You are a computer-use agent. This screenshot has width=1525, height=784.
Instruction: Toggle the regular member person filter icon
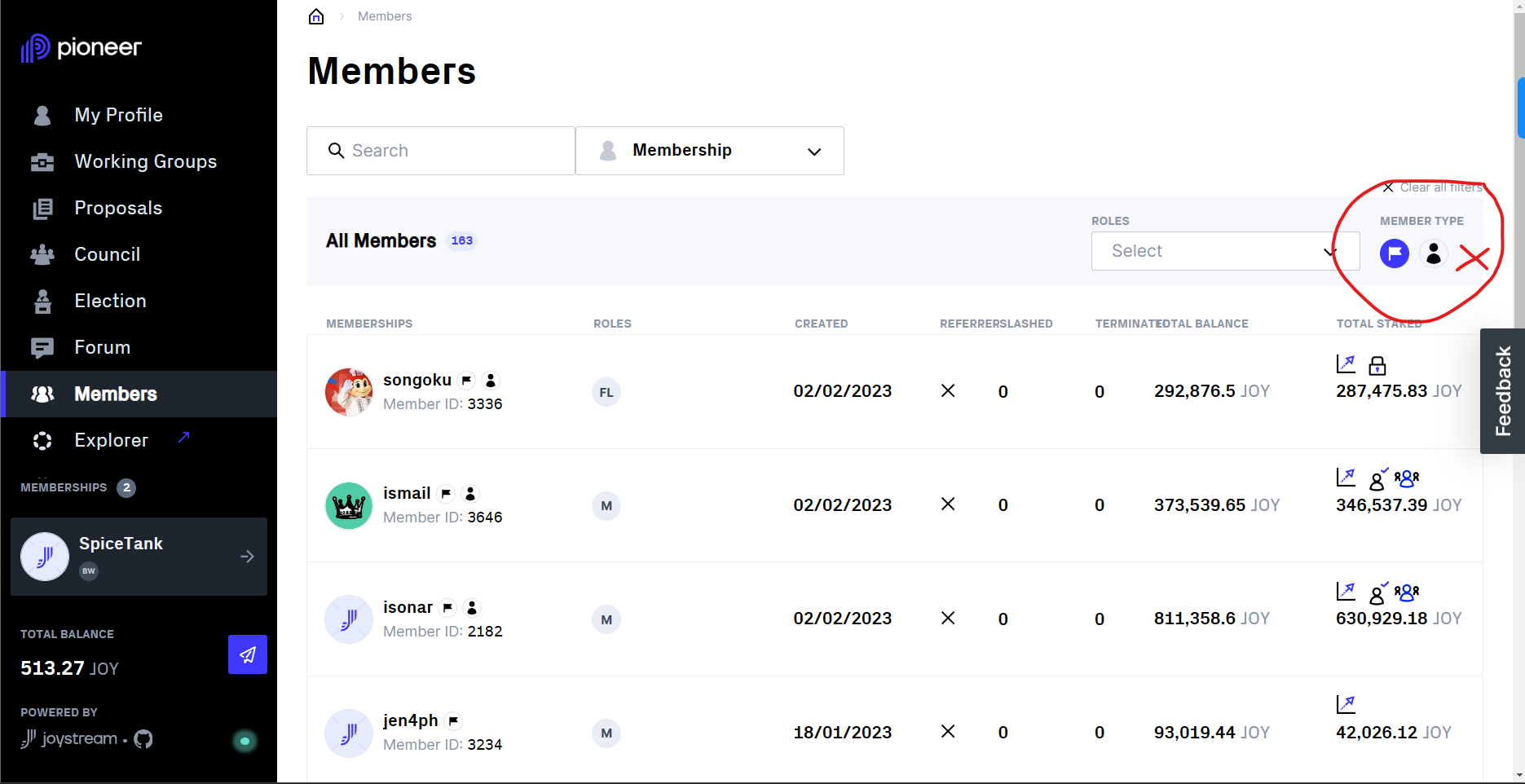pyautogui.click(x=1434, y=253)
